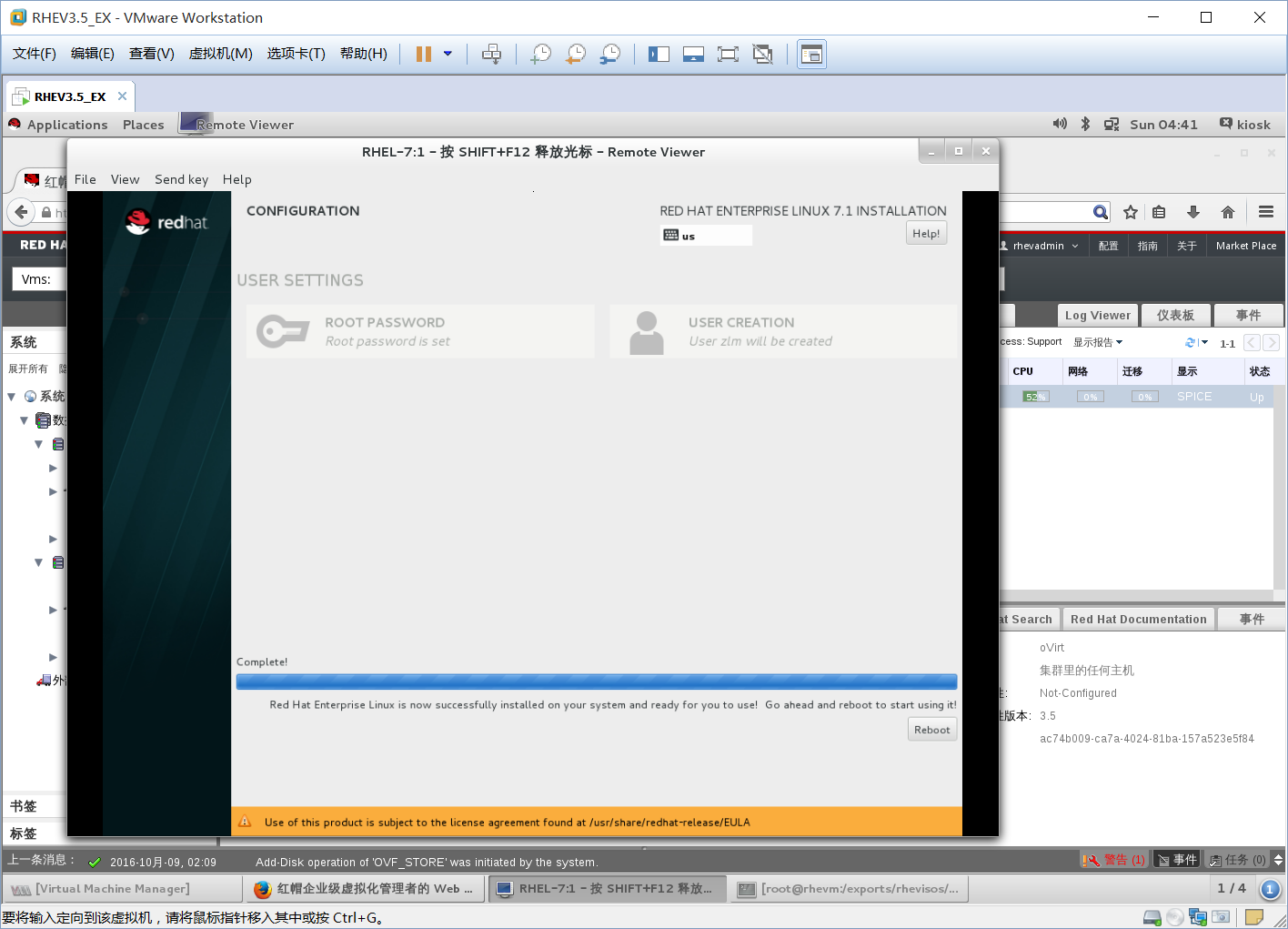This screenshot has width=1288, height=929.
Task: Enter VMware full screen mode
Action: [728, 54]
